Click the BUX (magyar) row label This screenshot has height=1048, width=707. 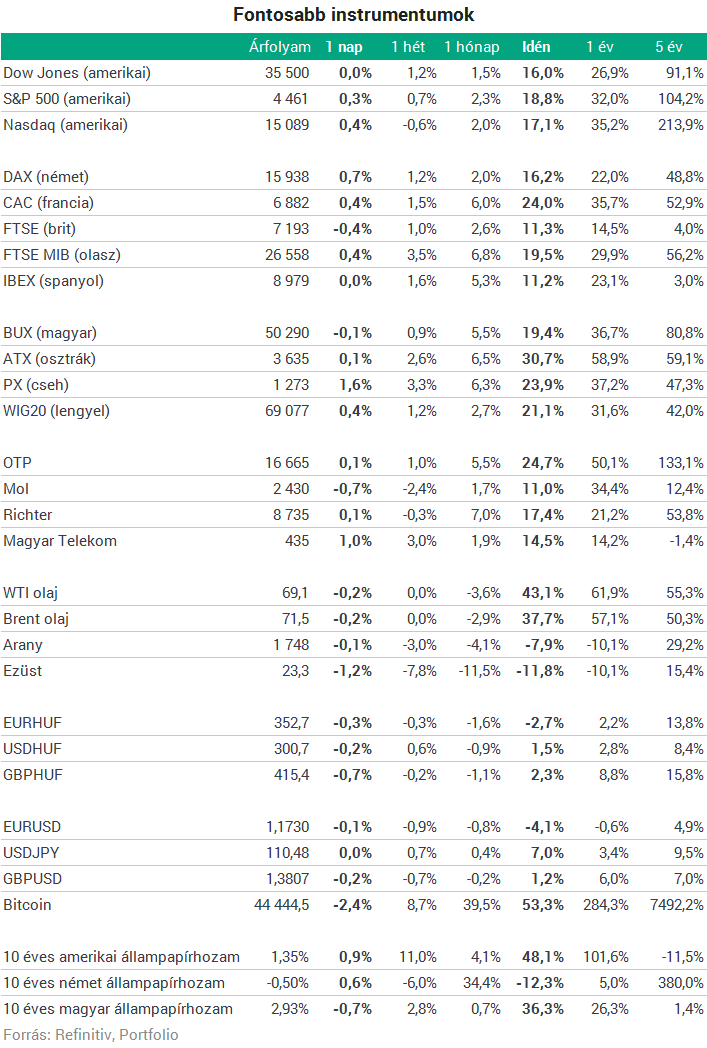50,333
